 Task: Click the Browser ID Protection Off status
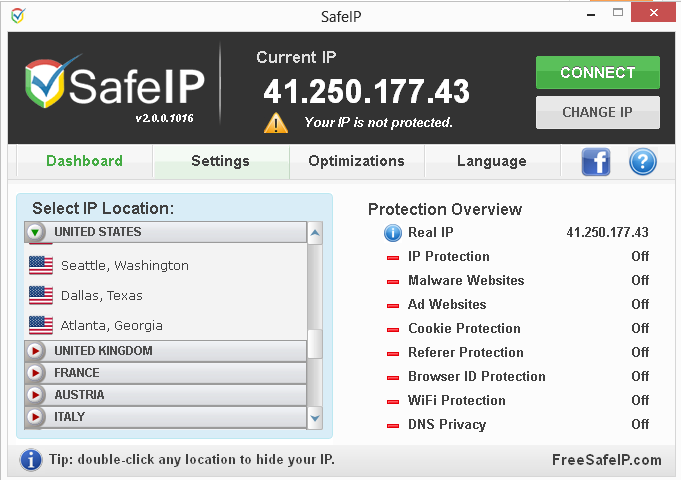click(x=640, y=376)
